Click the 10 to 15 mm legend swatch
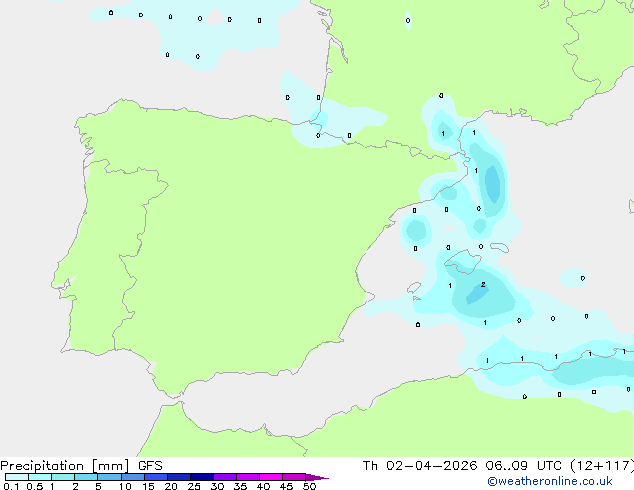This screenshot has height=490, width=634. click(133, 477)
